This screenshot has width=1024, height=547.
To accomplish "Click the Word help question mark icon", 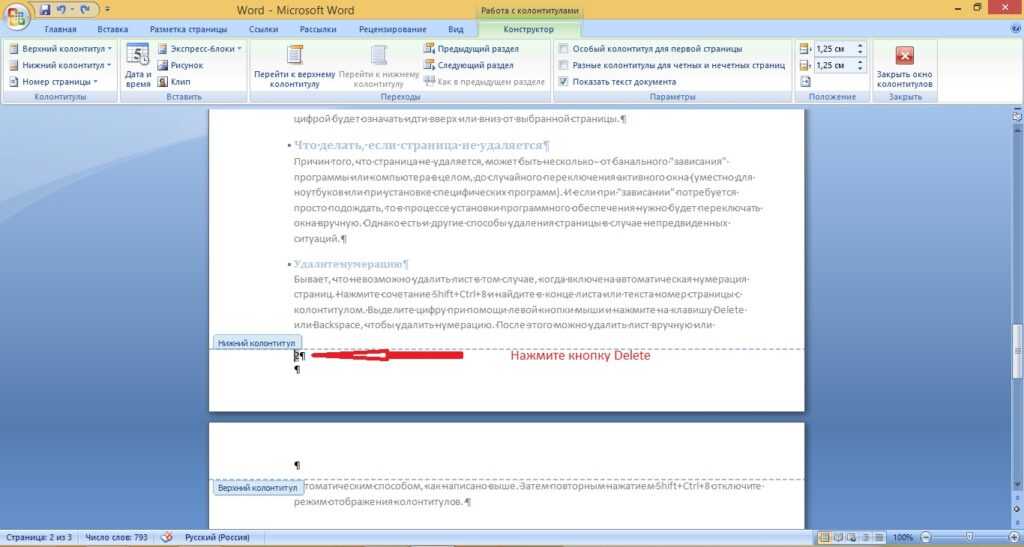I will [x=1012, y=30].
